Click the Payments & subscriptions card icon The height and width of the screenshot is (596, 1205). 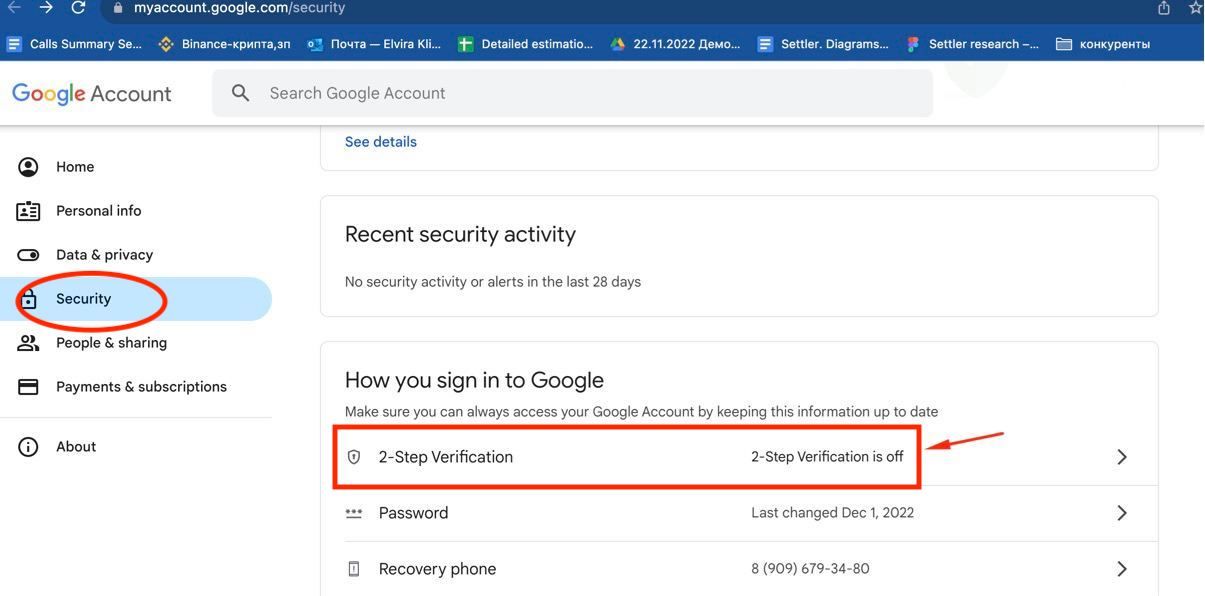click(x=28, y=387)
